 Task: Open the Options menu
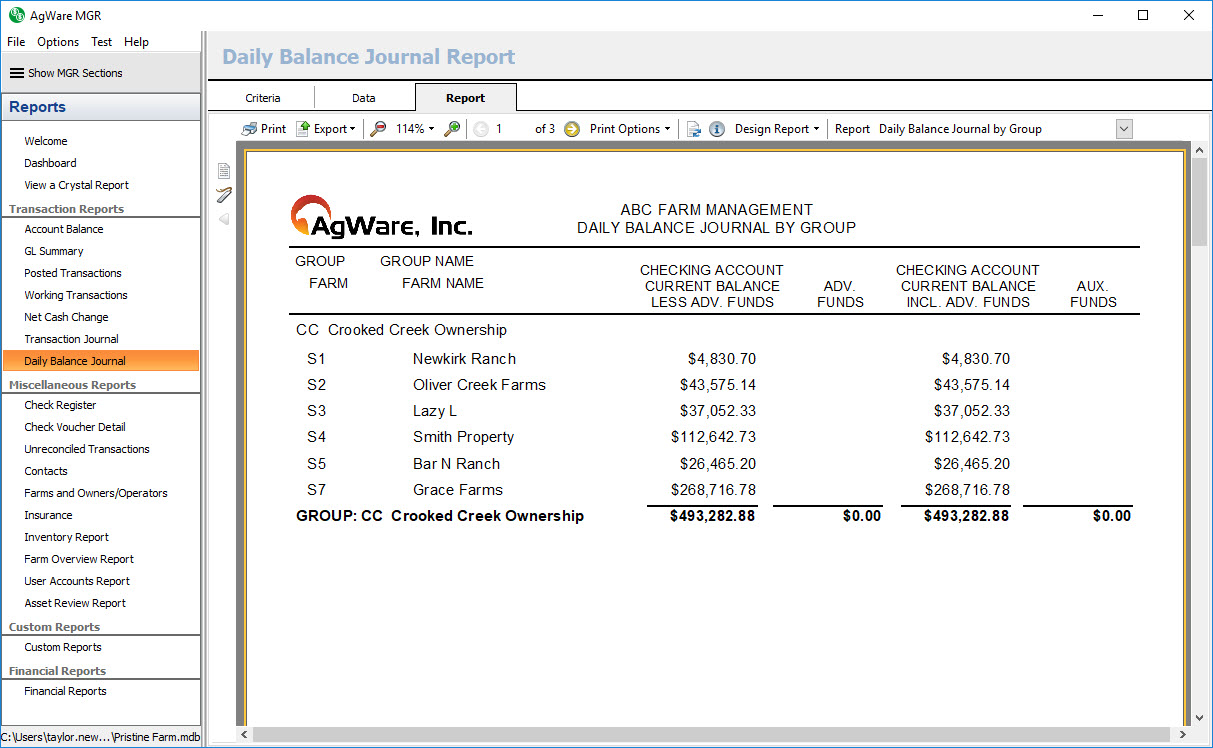[x=58, y=42]
